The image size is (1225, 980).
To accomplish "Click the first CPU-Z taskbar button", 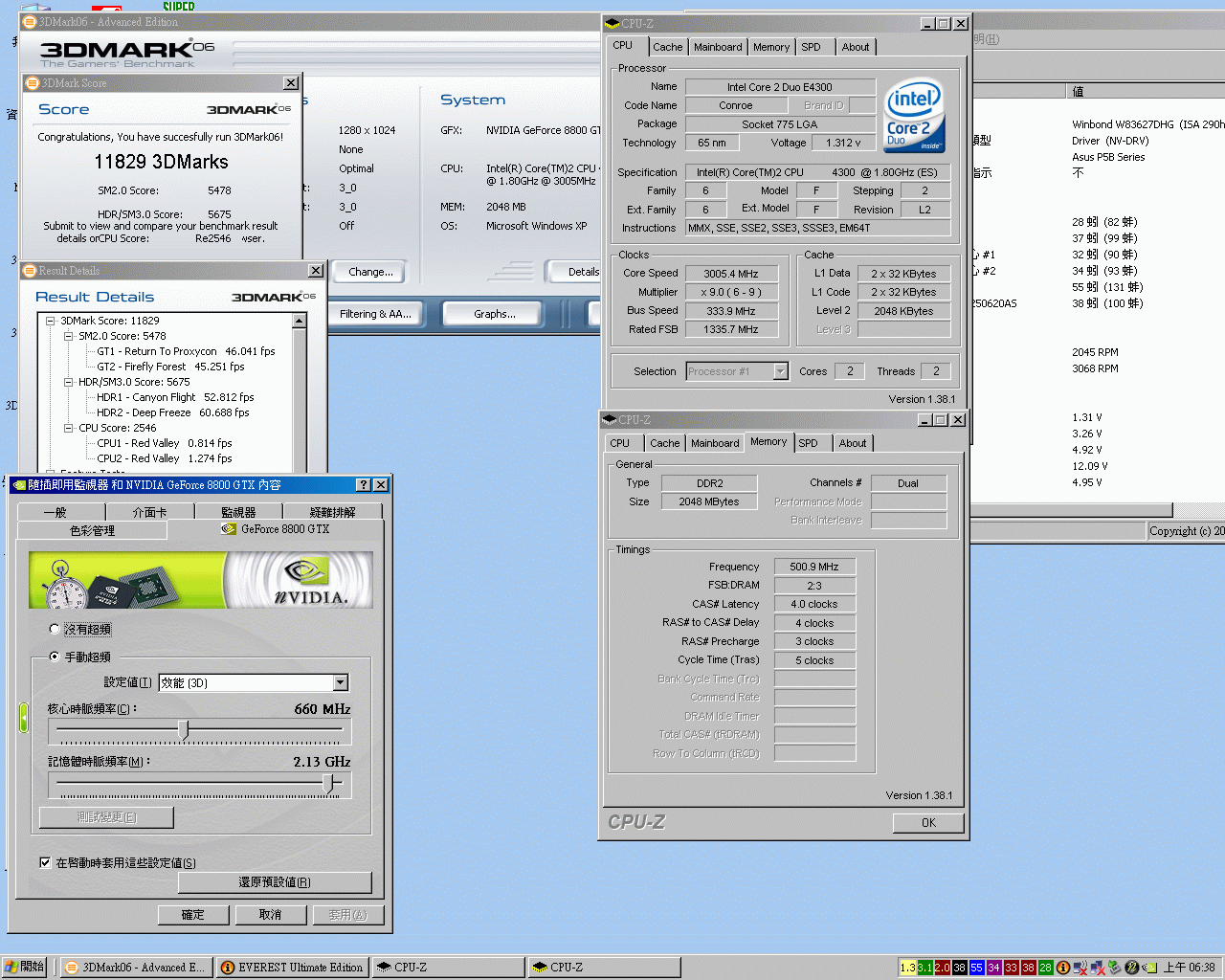I will point(449,968).
